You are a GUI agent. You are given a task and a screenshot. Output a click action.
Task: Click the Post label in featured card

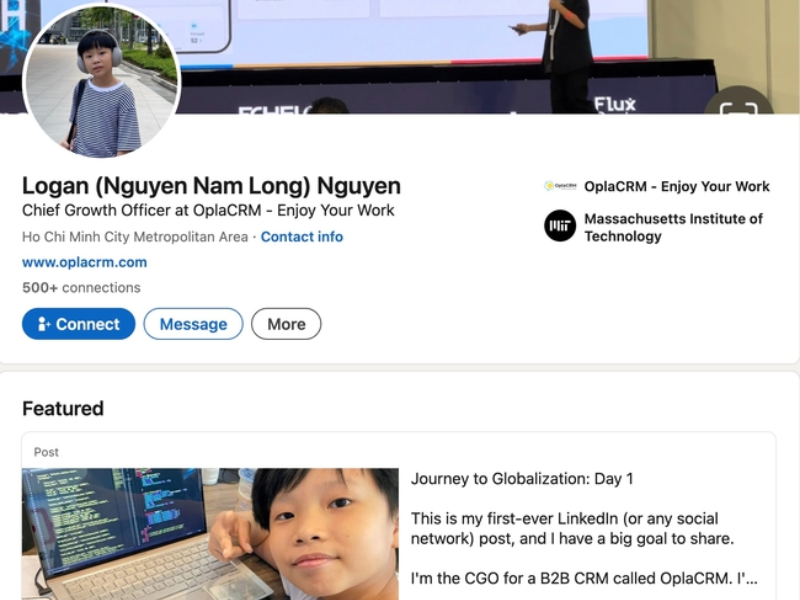click(46, 452)
